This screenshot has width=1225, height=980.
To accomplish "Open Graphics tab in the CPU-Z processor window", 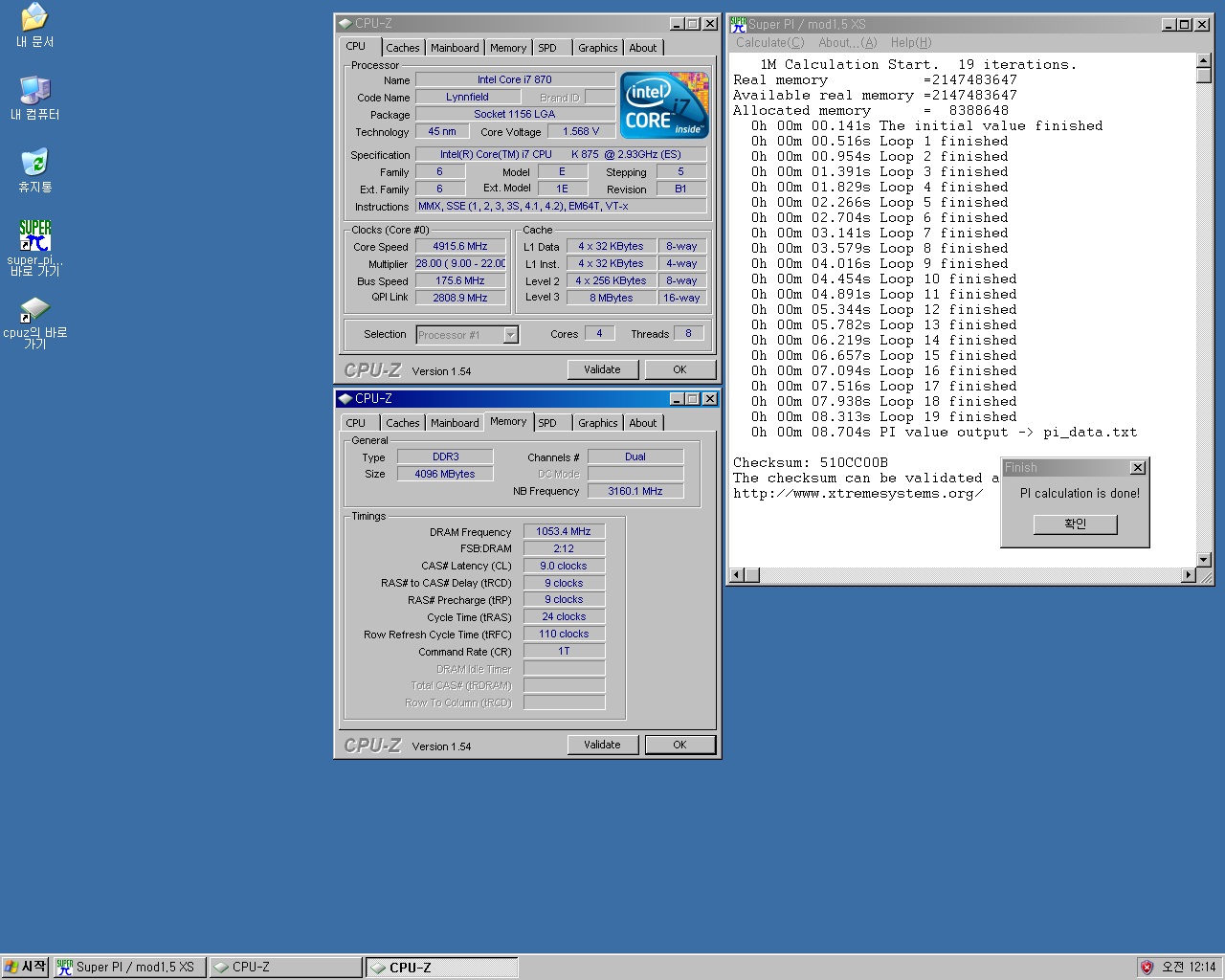I will pos(598,48).
